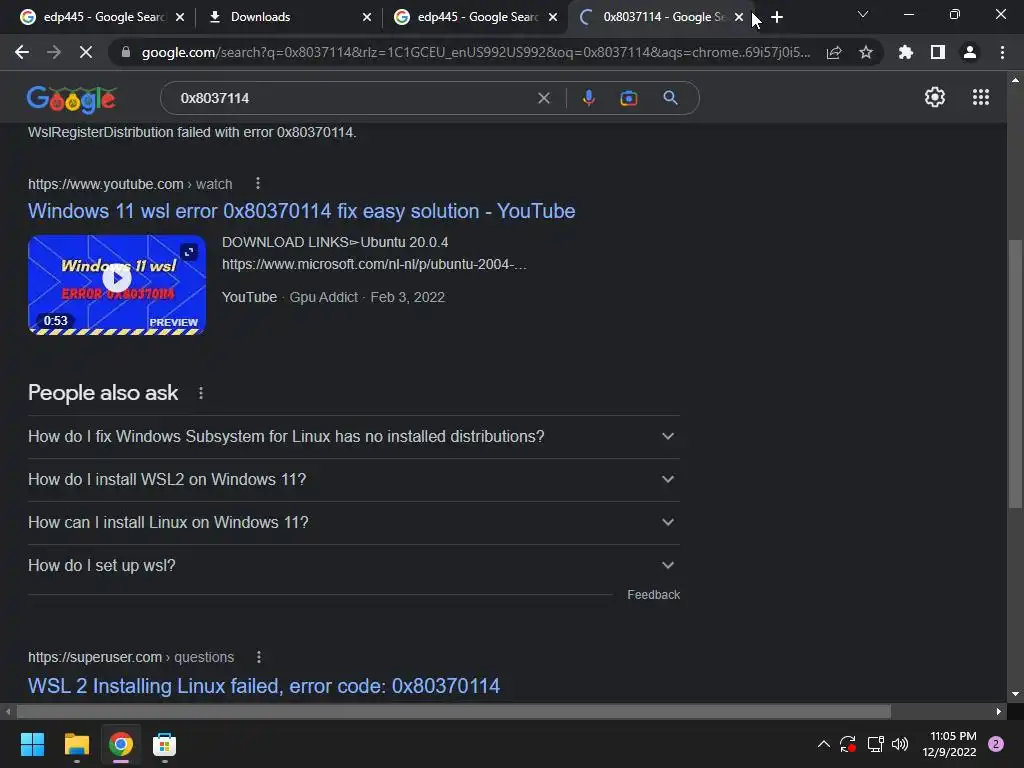Toggle the Chrome side panel
This screenshot has width=1024, height=768.
tap(938, 52)
